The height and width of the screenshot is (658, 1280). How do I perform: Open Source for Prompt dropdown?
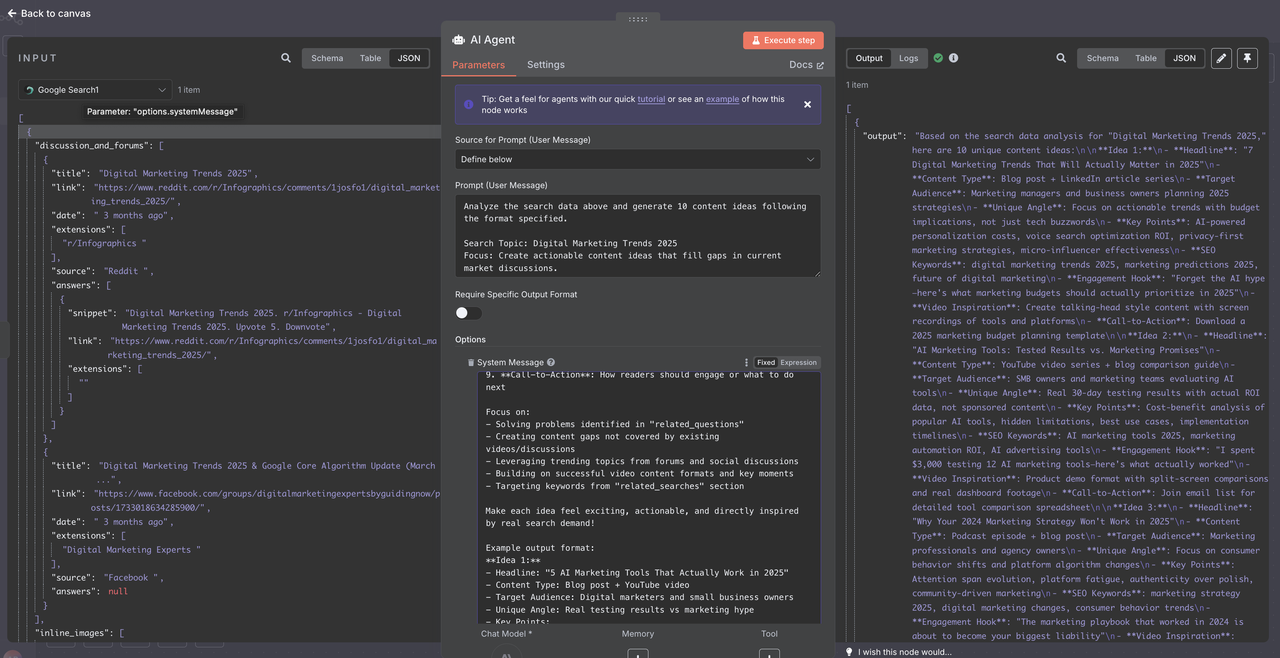pyautogui.click(x=637, y=159)
